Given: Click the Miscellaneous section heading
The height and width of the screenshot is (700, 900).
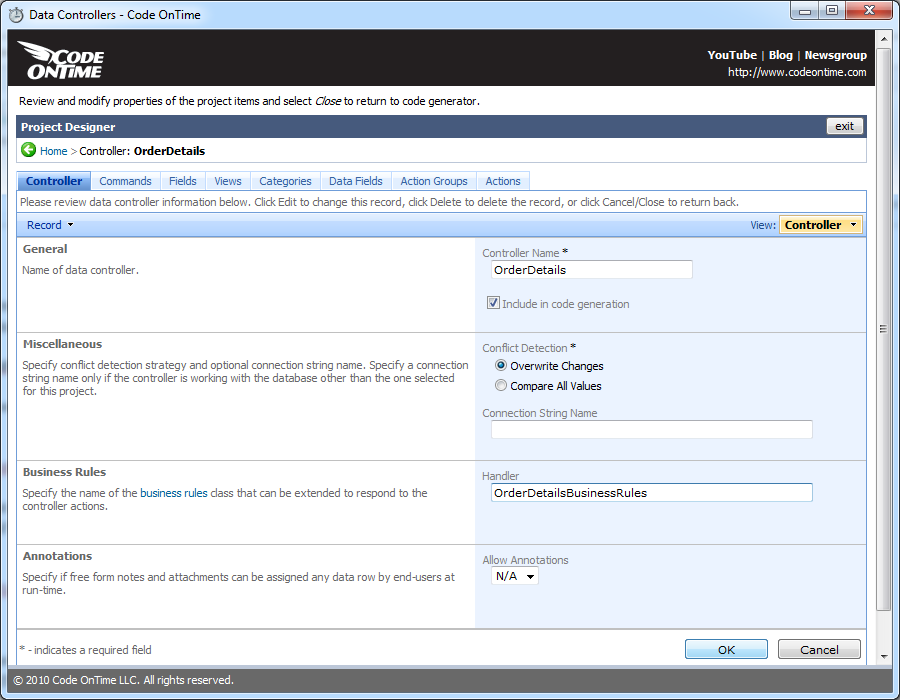Looking at the screenshot, I should tap(62, 344).
